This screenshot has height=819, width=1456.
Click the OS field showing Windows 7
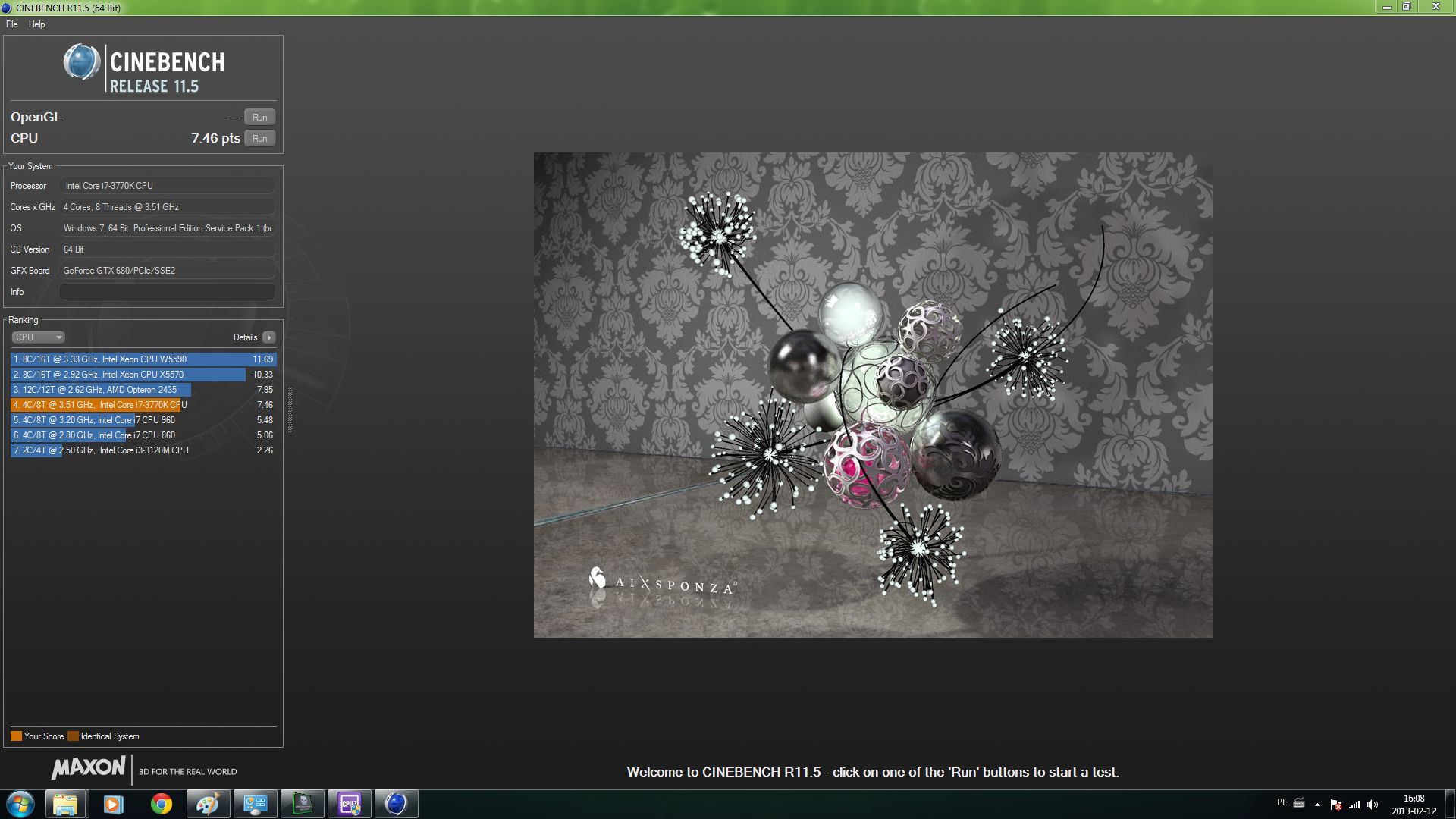pos(168,228)
